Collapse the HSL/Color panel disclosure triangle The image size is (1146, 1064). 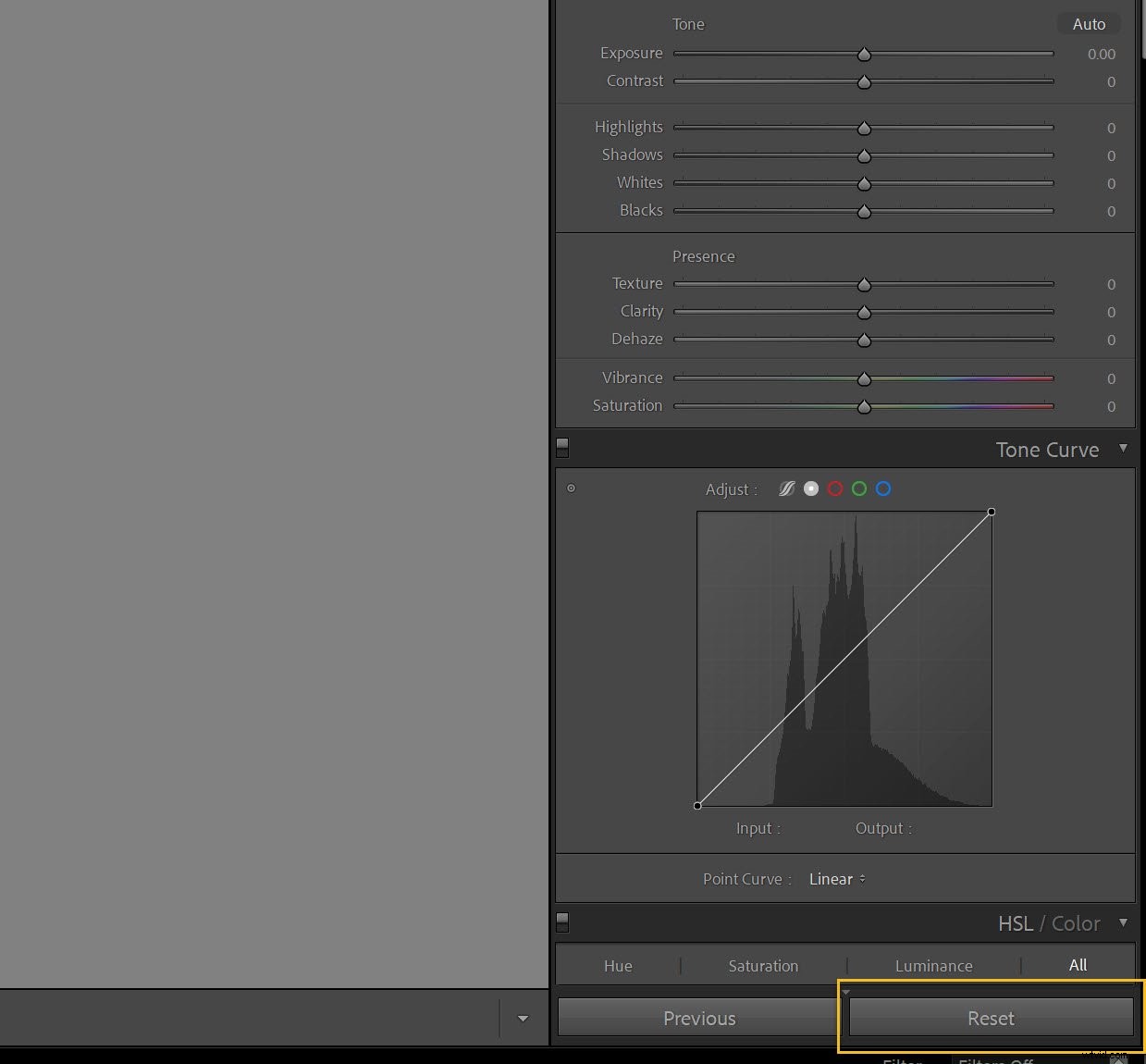(x=1123, y=922)
